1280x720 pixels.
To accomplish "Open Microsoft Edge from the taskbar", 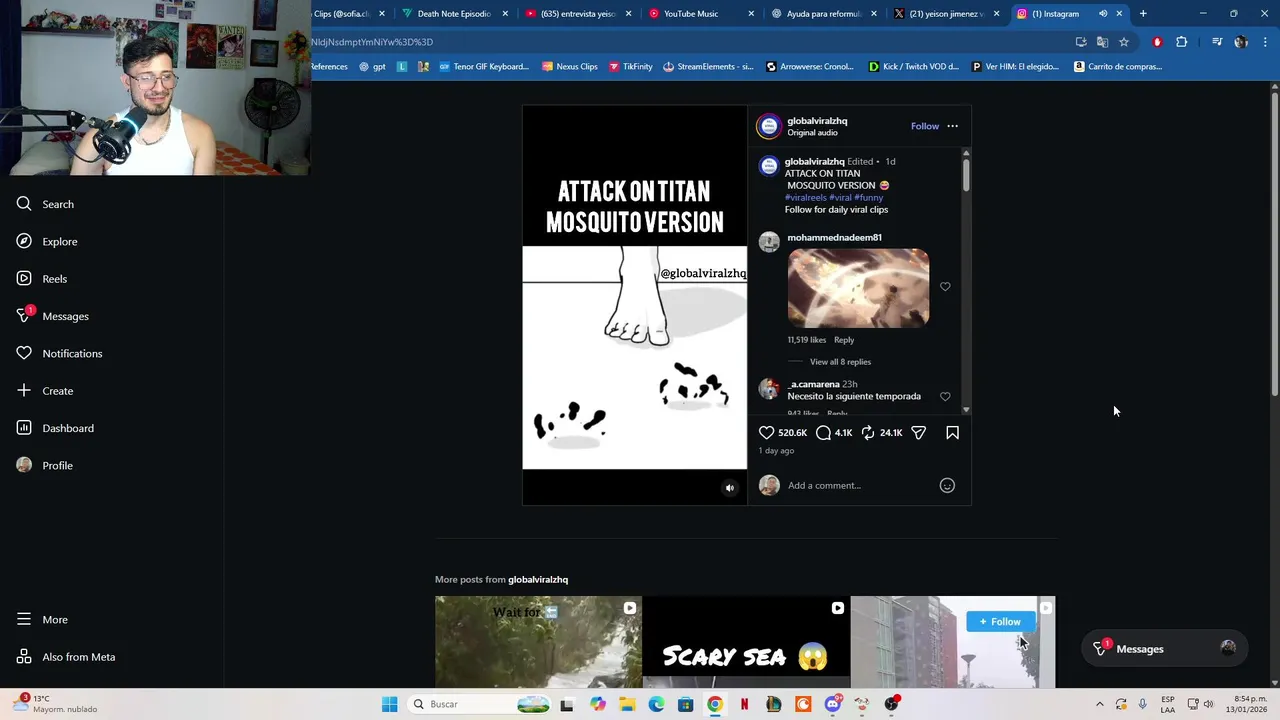I will [x=656, y=704].
